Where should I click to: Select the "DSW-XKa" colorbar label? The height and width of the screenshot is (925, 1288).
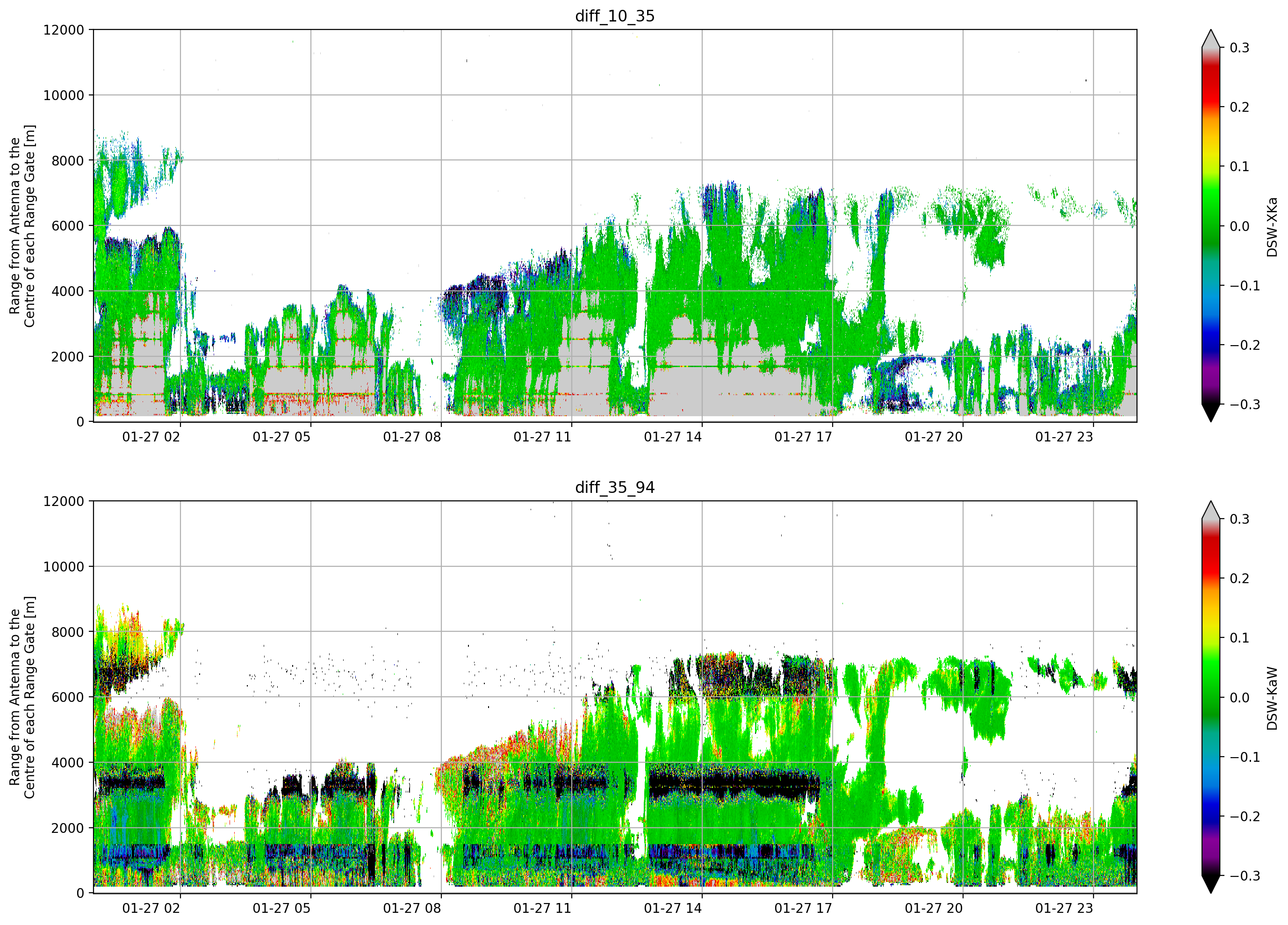[x=1272, y=226]
